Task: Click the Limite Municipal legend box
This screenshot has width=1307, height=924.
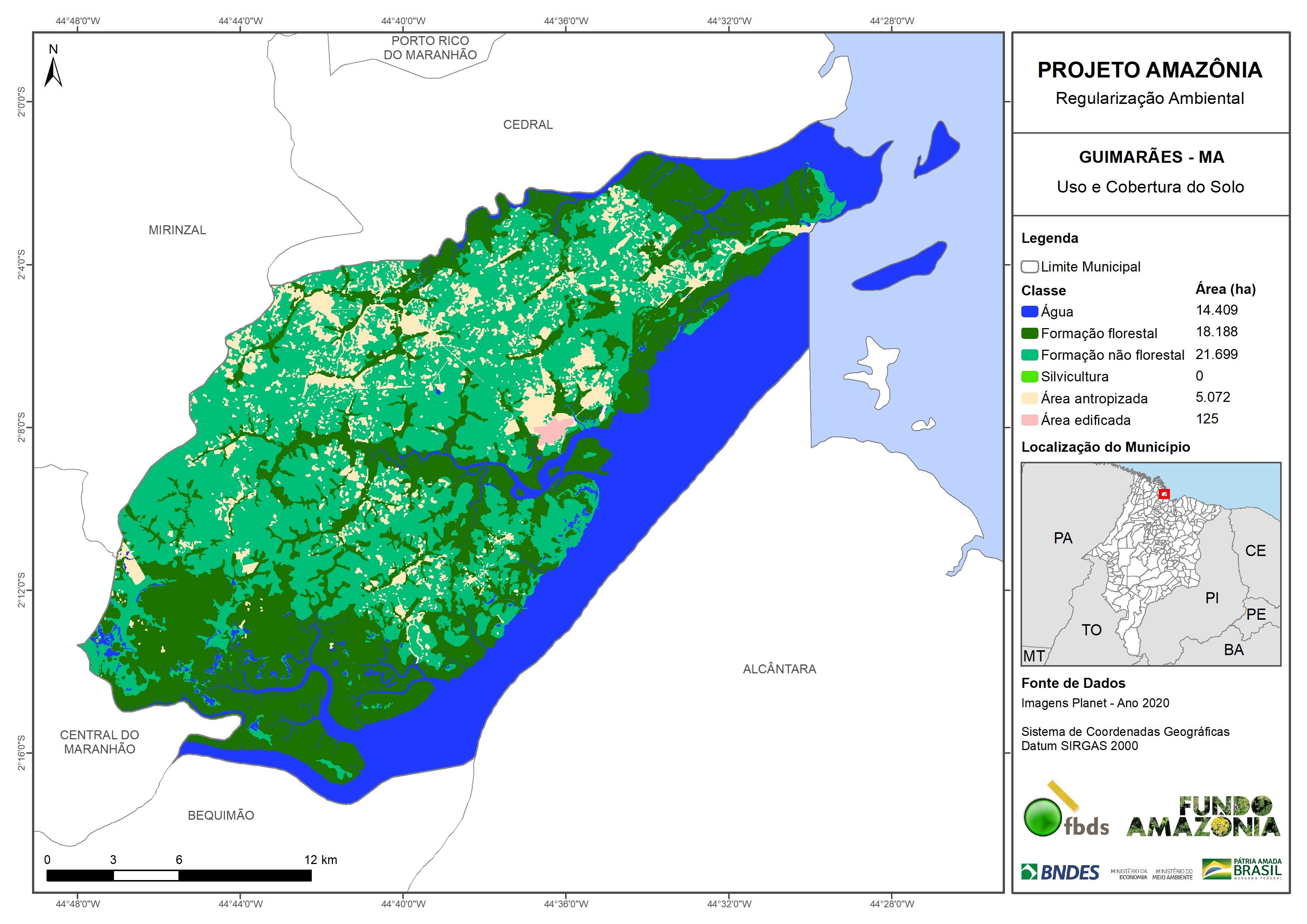Action: click(x=1029, y=266)
